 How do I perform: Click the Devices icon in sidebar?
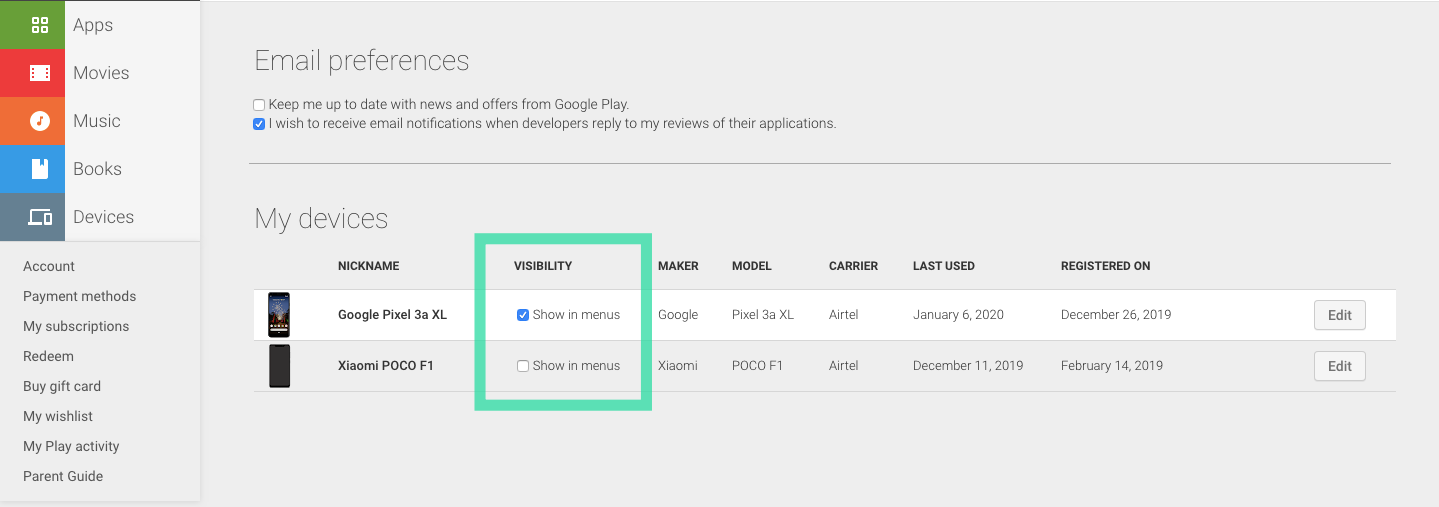click(x=39, y=217)
